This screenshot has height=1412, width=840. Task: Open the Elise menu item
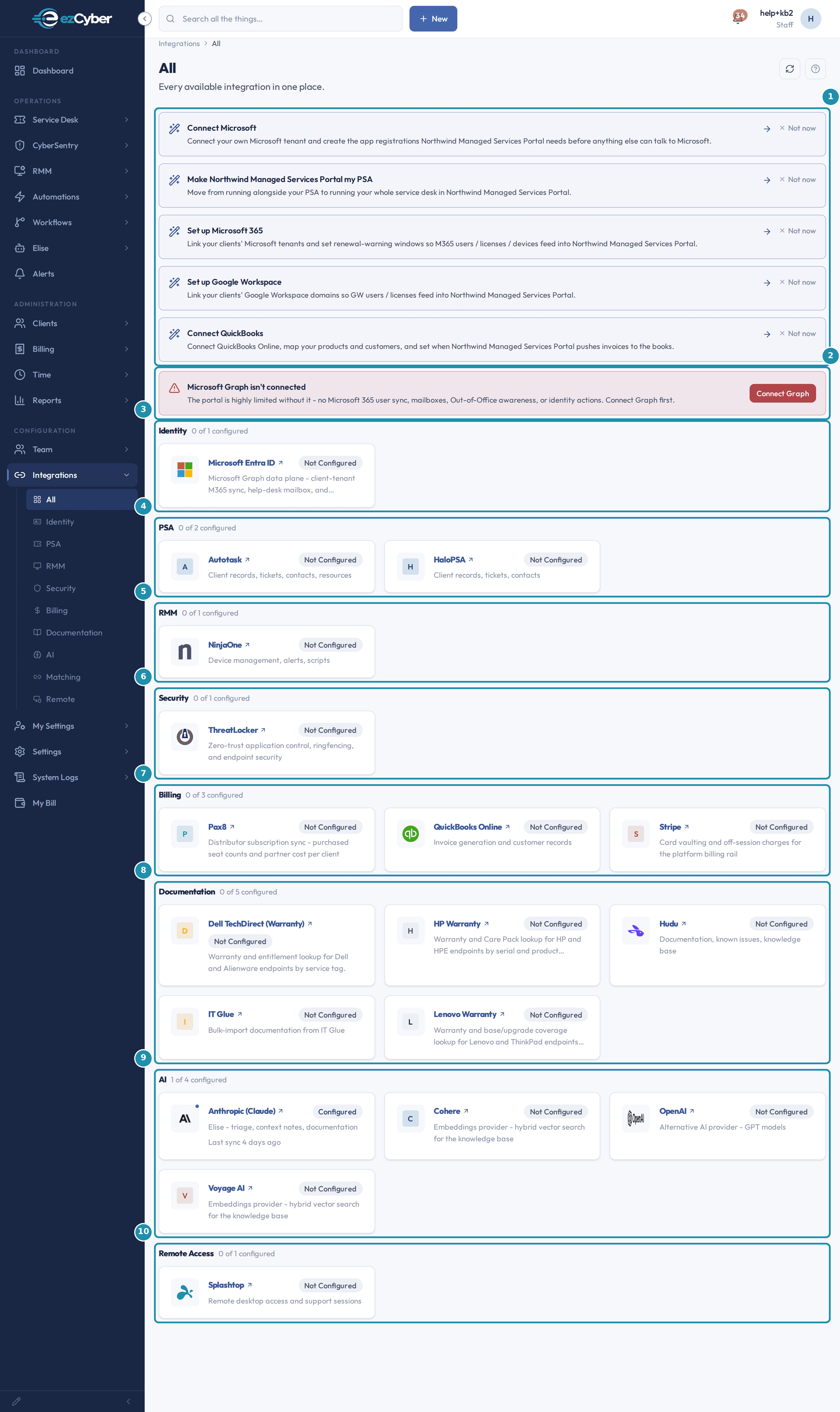coord(72,248)
